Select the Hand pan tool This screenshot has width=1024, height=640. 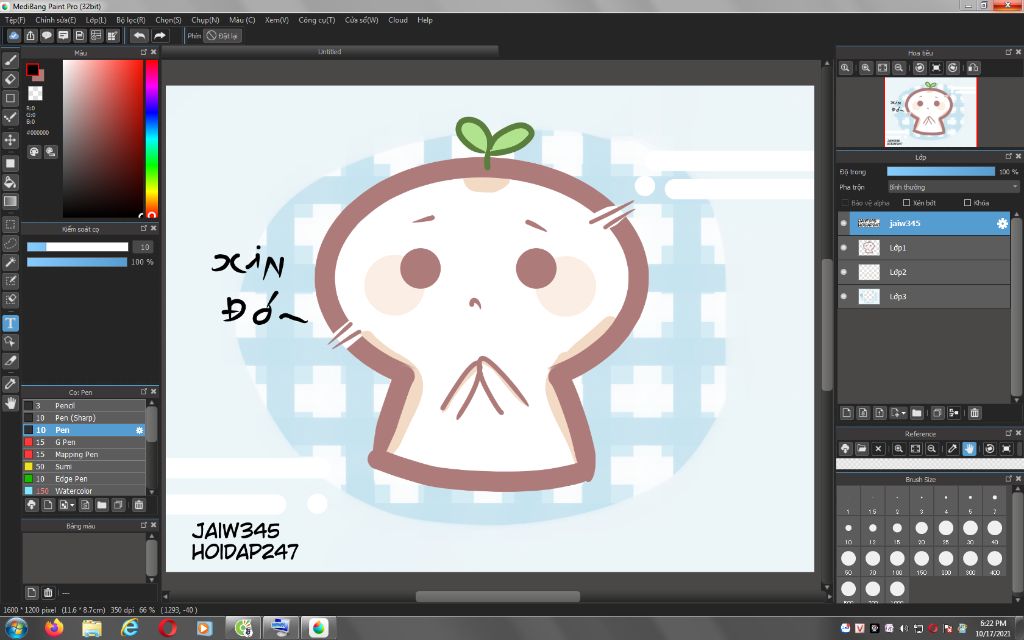point(10,403)
